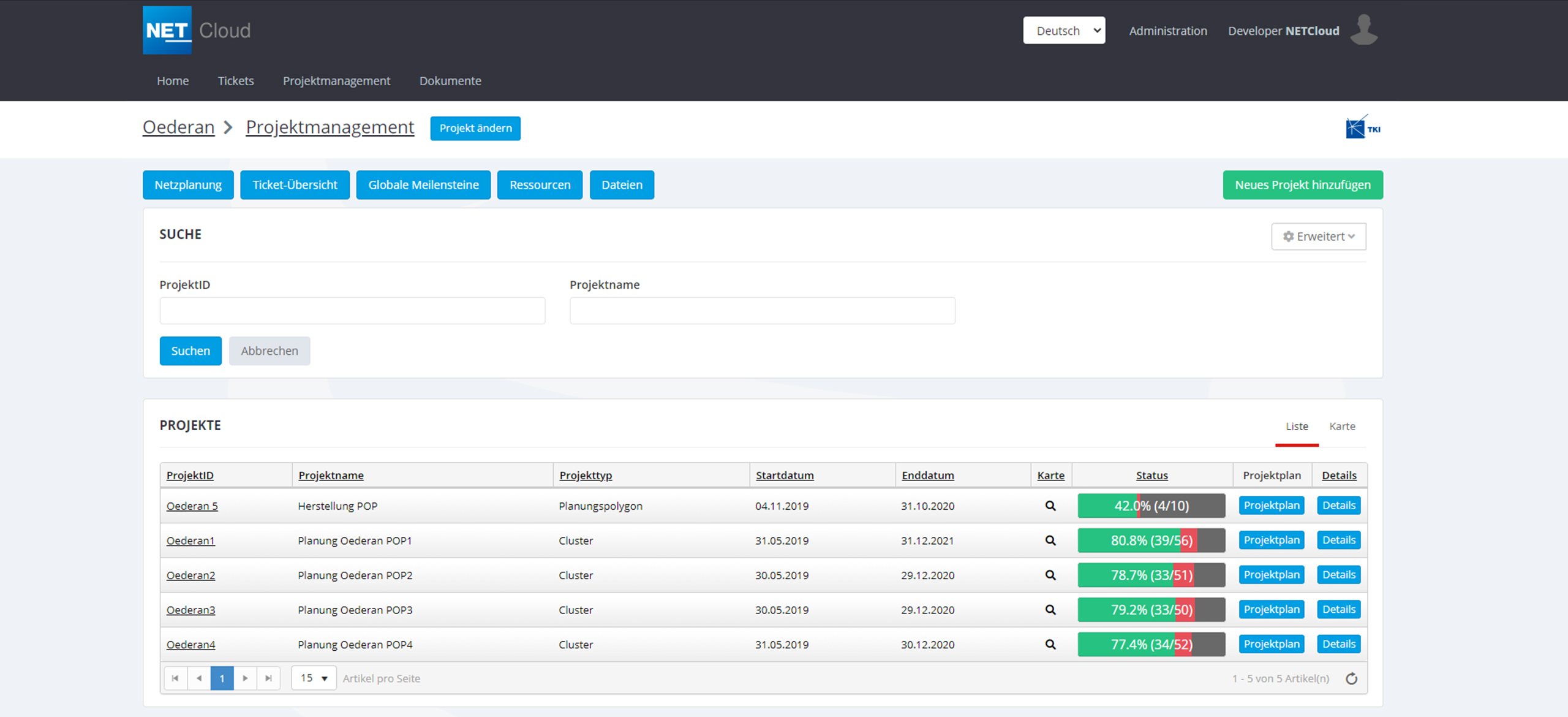The width and height of the screenshot is (1568, 717).
Task: Jump to the first page with the pagination icon
Action: coord(176,678)
